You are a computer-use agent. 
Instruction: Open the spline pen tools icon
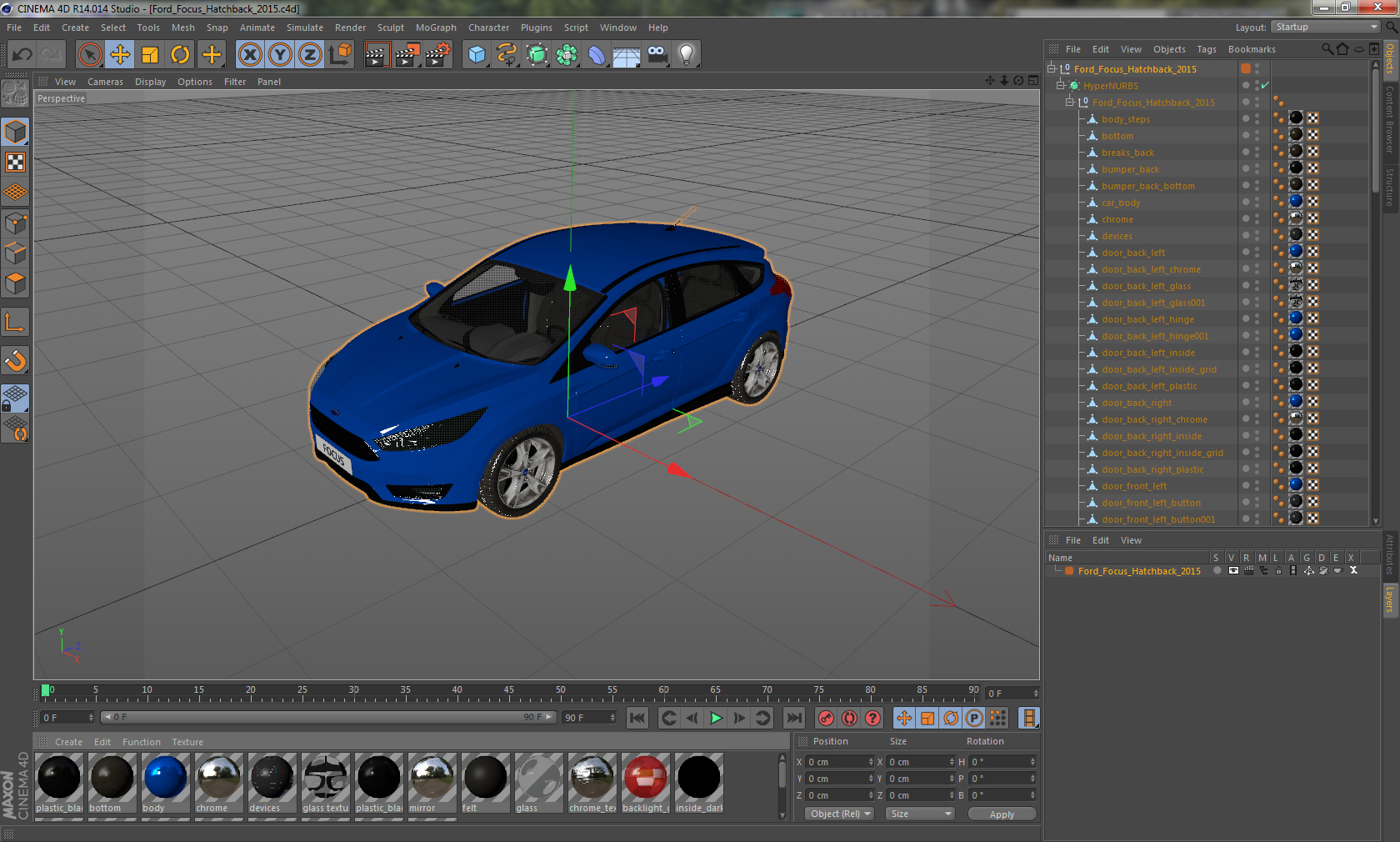[x=507, y=55]
